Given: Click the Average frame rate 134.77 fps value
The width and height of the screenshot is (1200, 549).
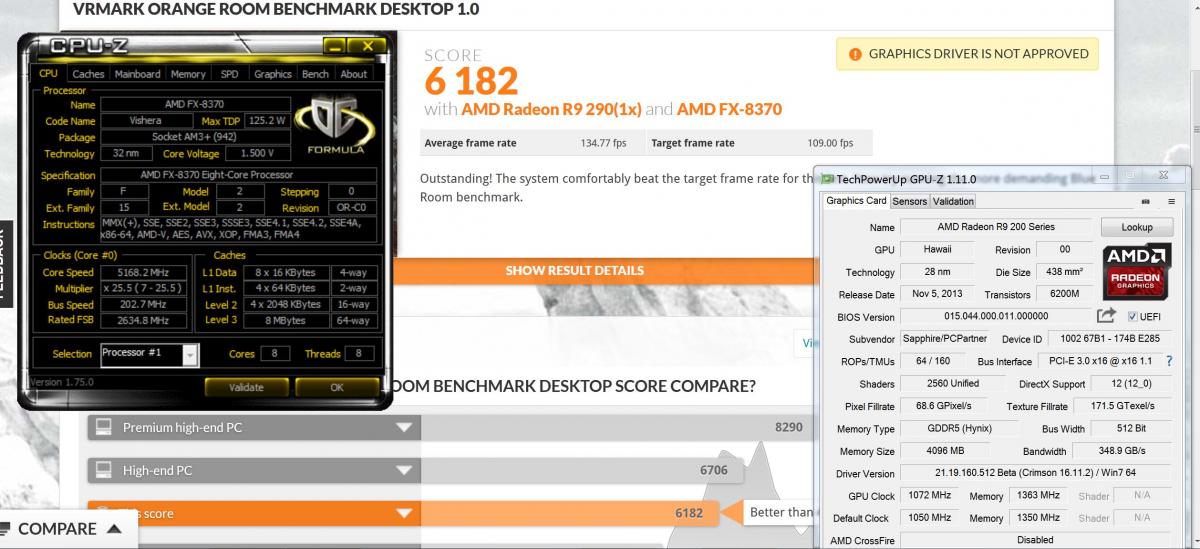Looking at the screenshot, I should (603, 143).
